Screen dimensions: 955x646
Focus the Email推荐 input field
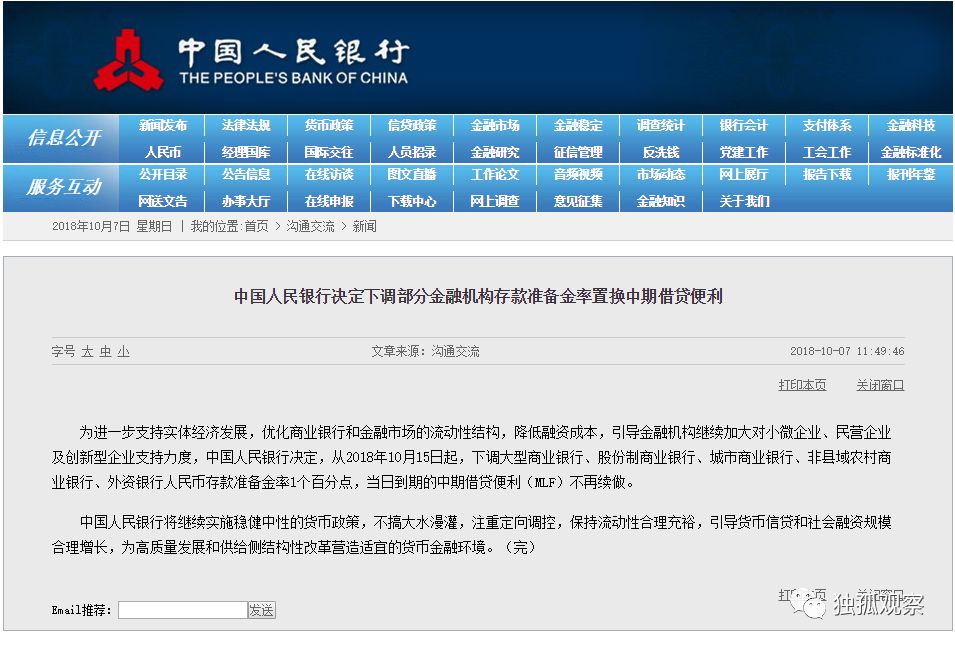click(183, 610)
